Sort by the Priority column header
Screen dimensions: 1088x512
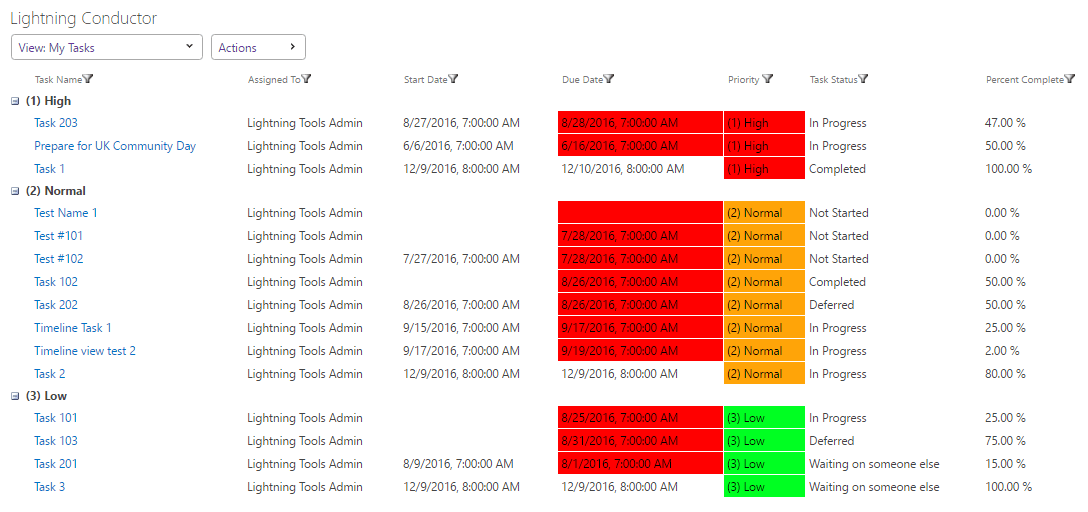click(744, 80)
